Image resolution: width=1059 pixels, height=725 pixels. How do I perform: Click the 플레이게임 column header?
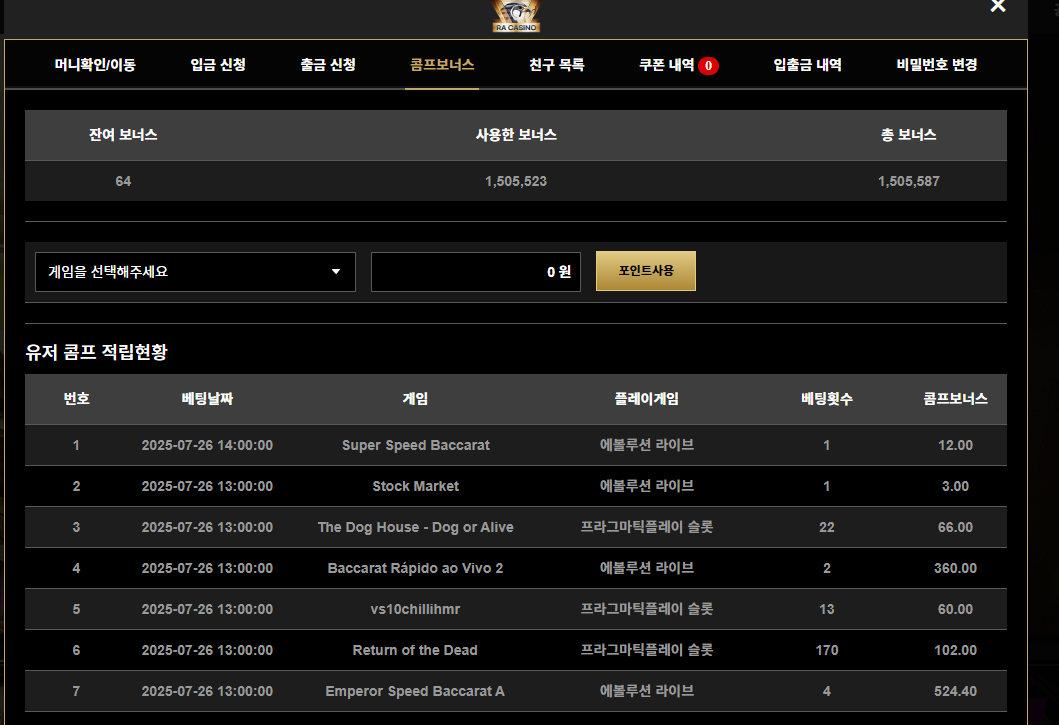pos(646,399)
